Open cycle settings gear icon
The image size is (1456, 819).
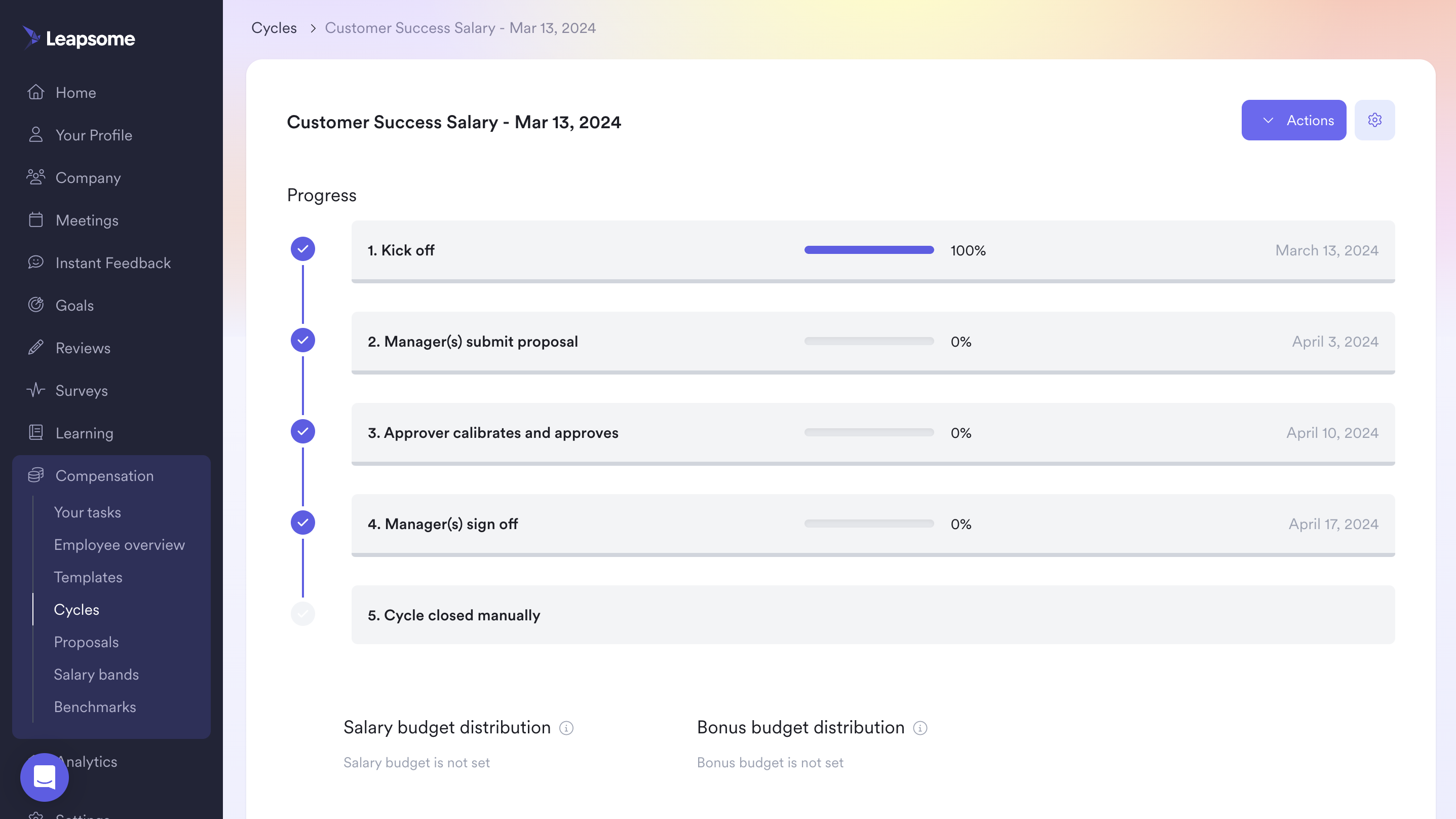pyautogui.click(x=1374, y=120)
